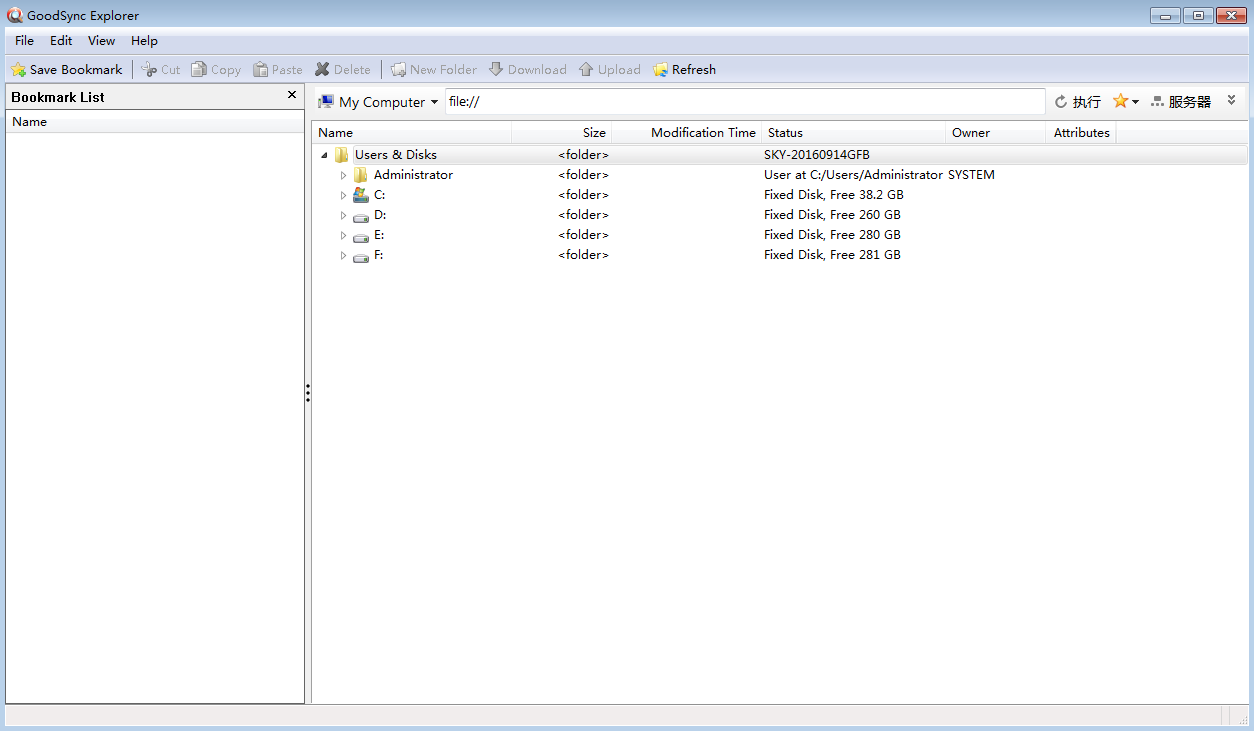1254x731 pixels.
Task: Click the Delete X icon
Action: pos(322,70)
